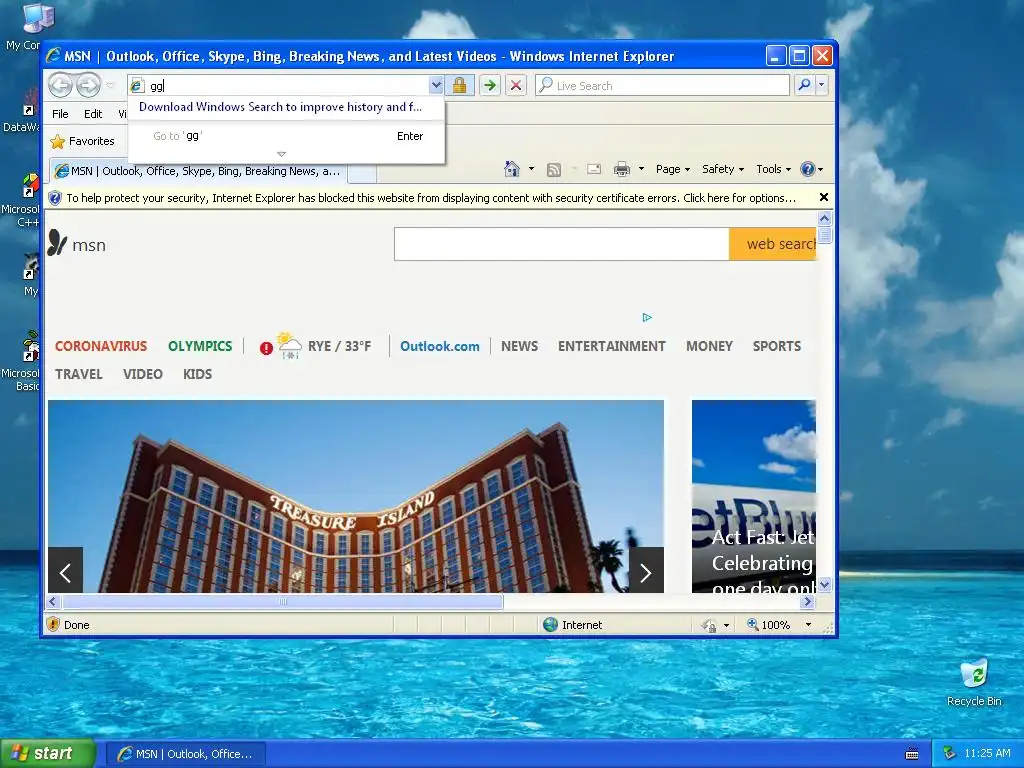Click the Print icon

(622, 169)
